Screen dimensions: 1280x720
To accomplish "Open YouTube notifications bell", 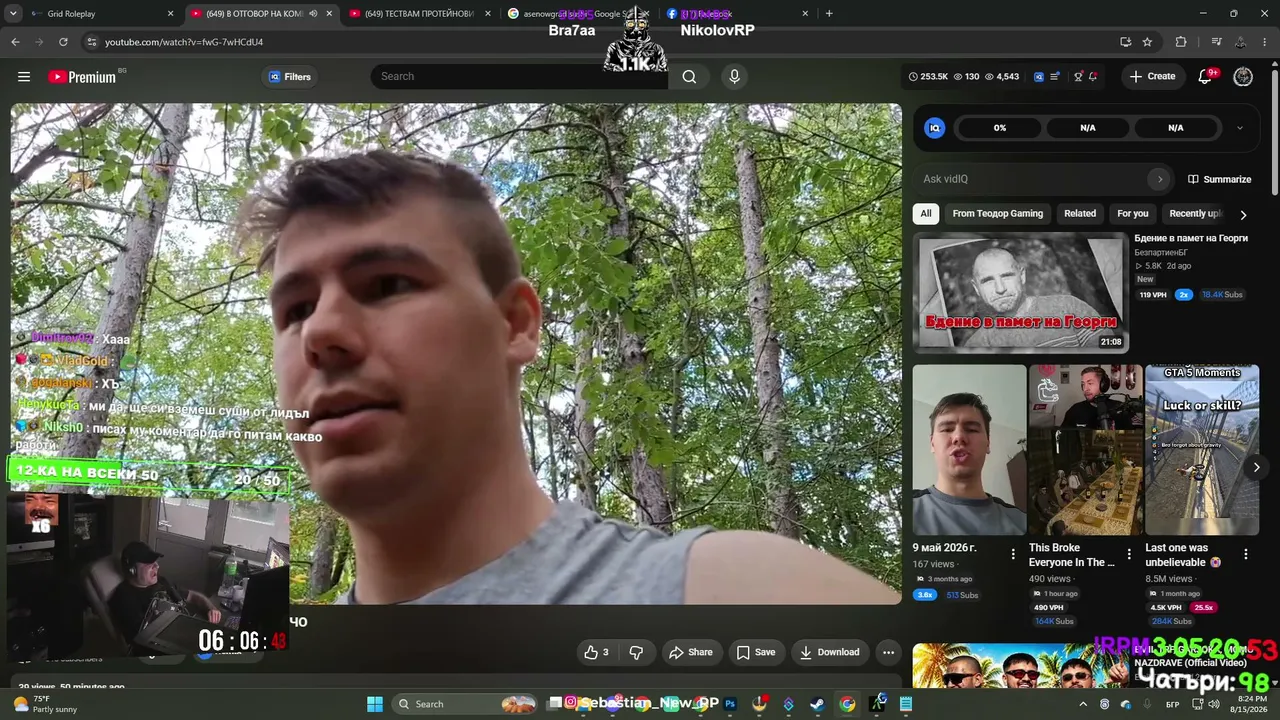I will (x=1205, y=77).
